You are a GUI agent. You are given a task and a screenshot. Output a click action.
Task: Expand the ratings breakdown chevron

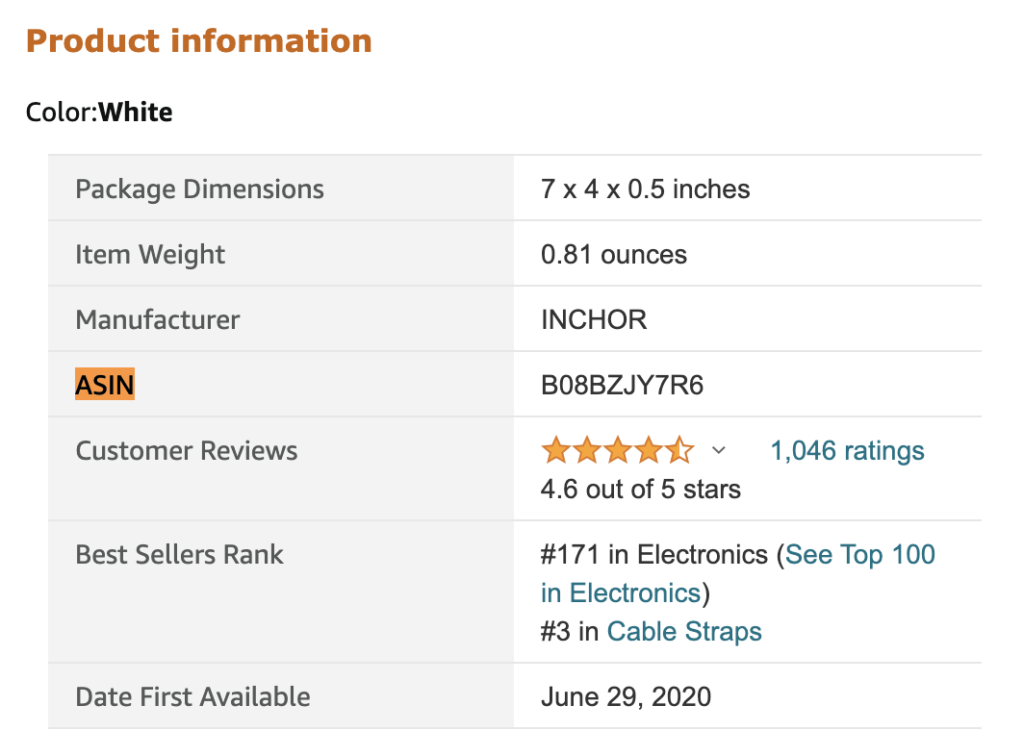718,451
